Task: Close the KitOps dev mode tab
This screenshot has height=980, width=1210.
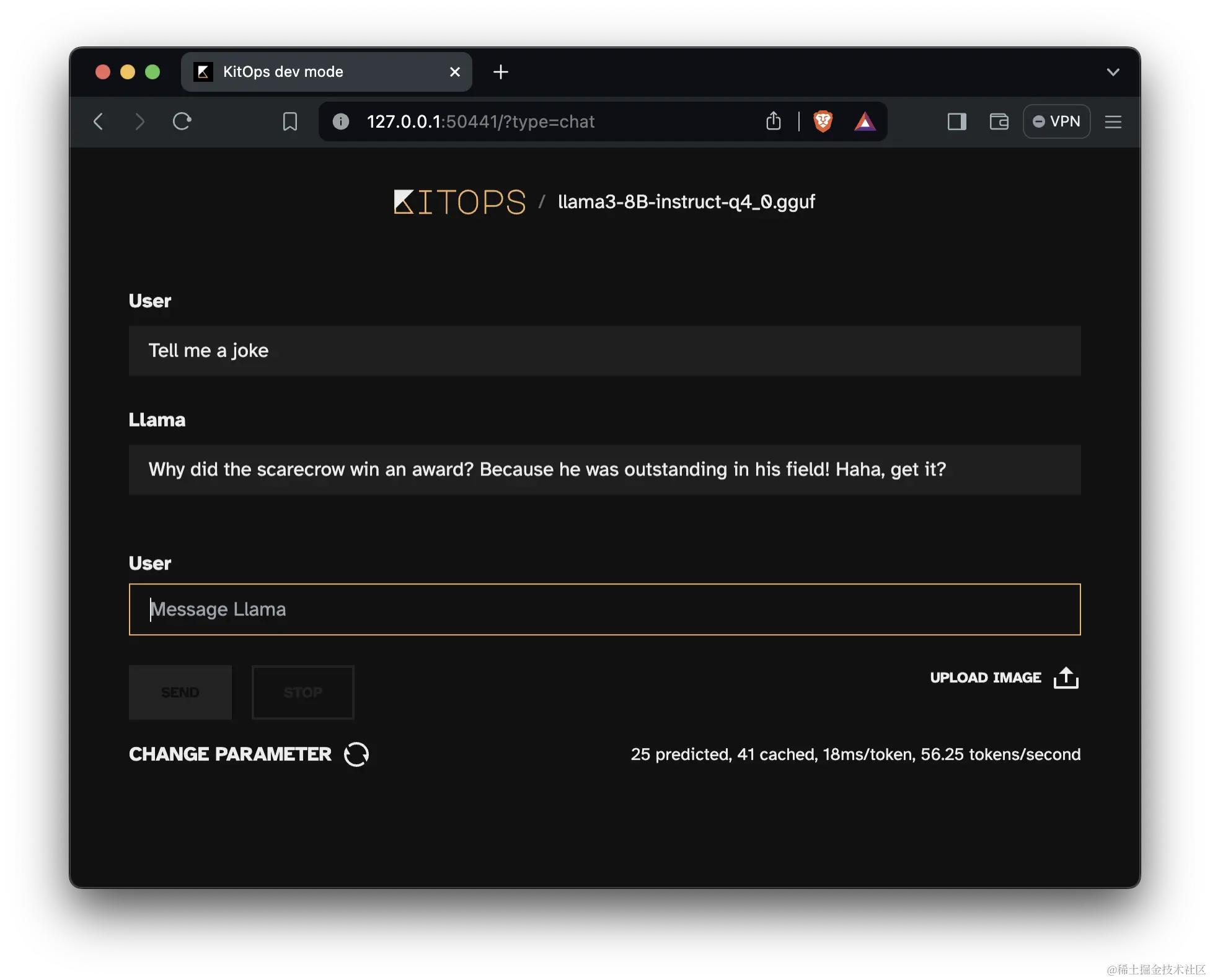Action: click(x=454, y=72)
